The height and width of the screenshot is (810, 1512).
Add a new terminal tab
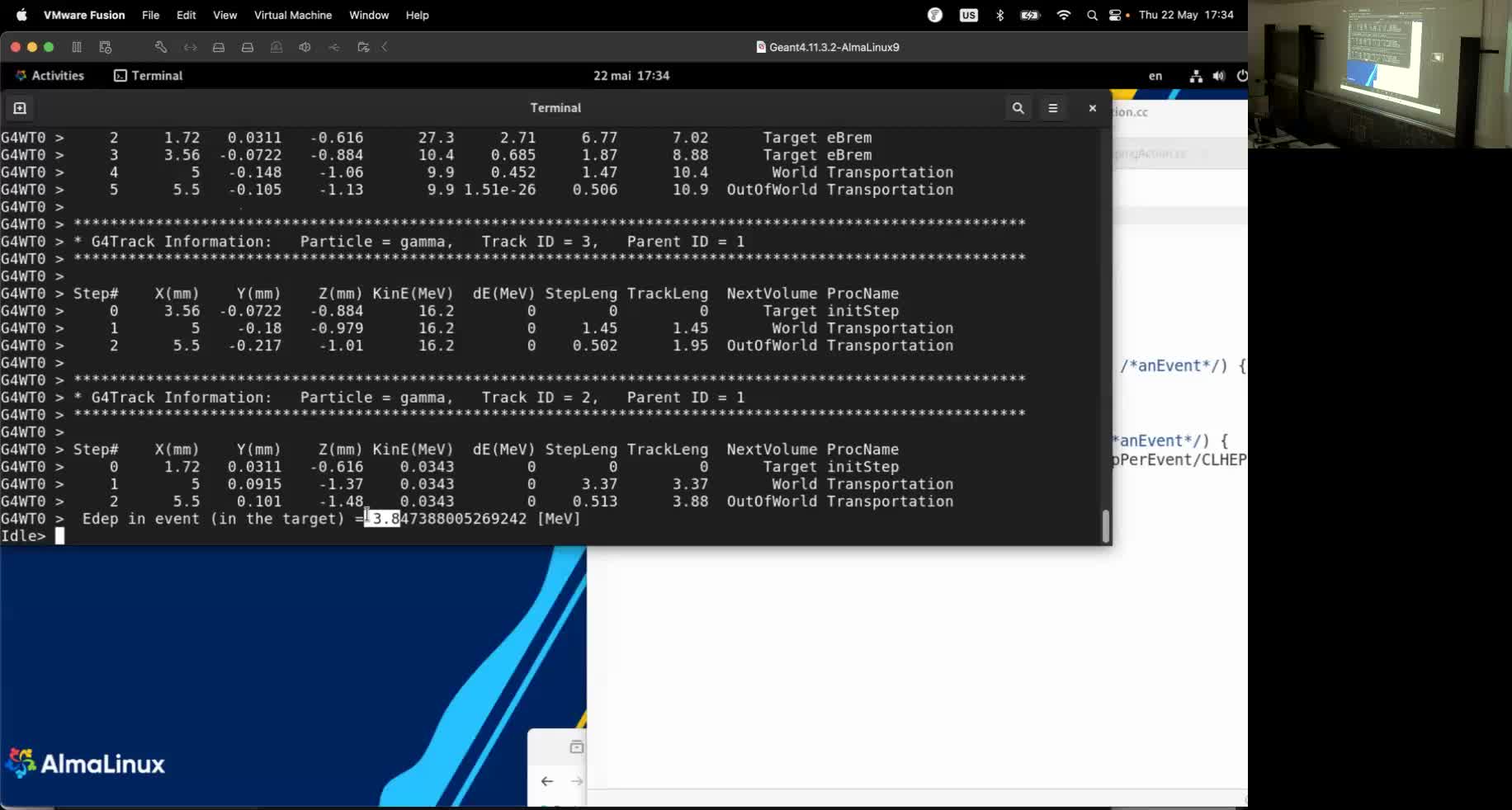tap(20, 108)
